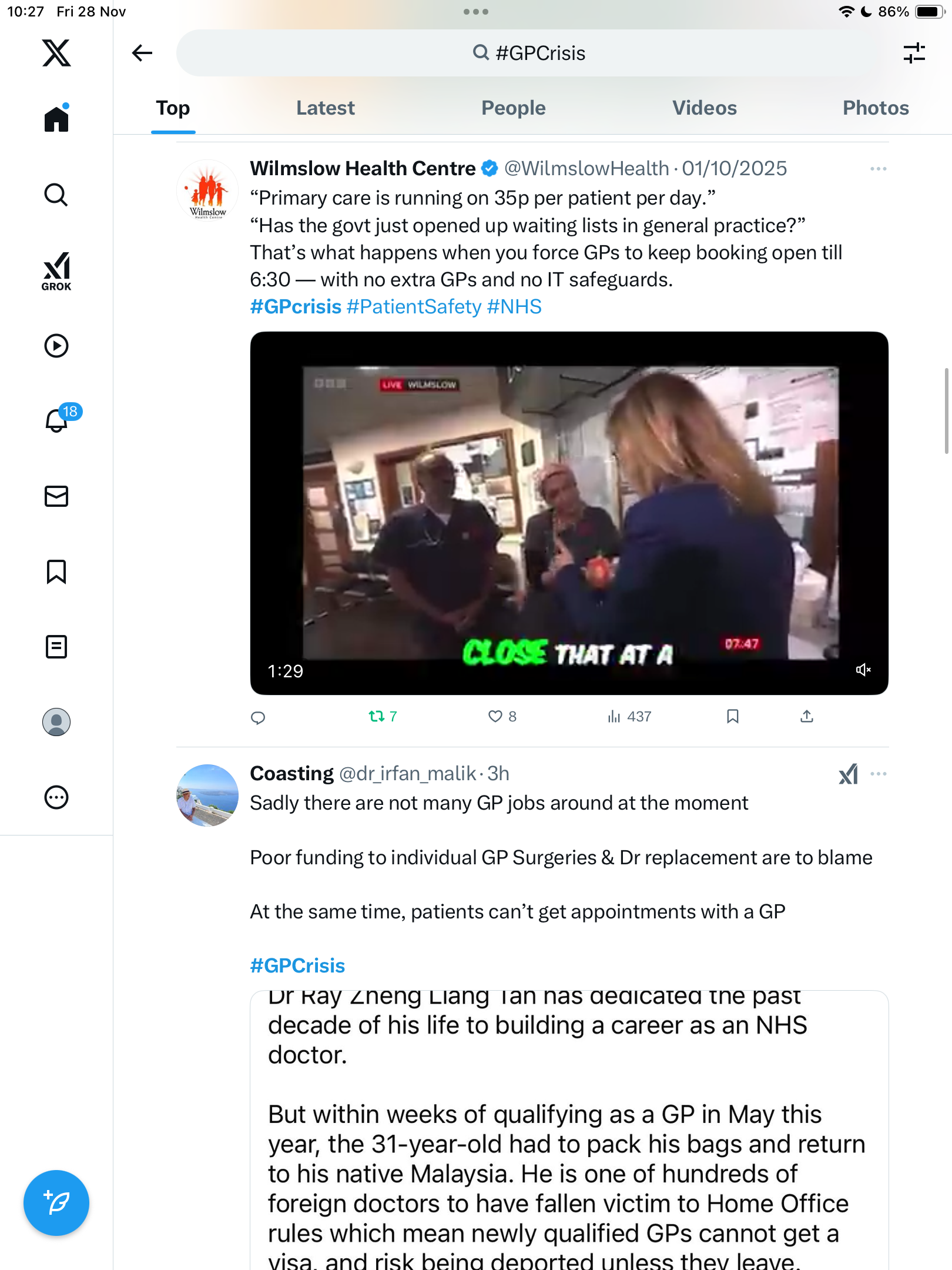Tap the compose new post button
Screen dimensions: 952x1270
[56, 1203]
